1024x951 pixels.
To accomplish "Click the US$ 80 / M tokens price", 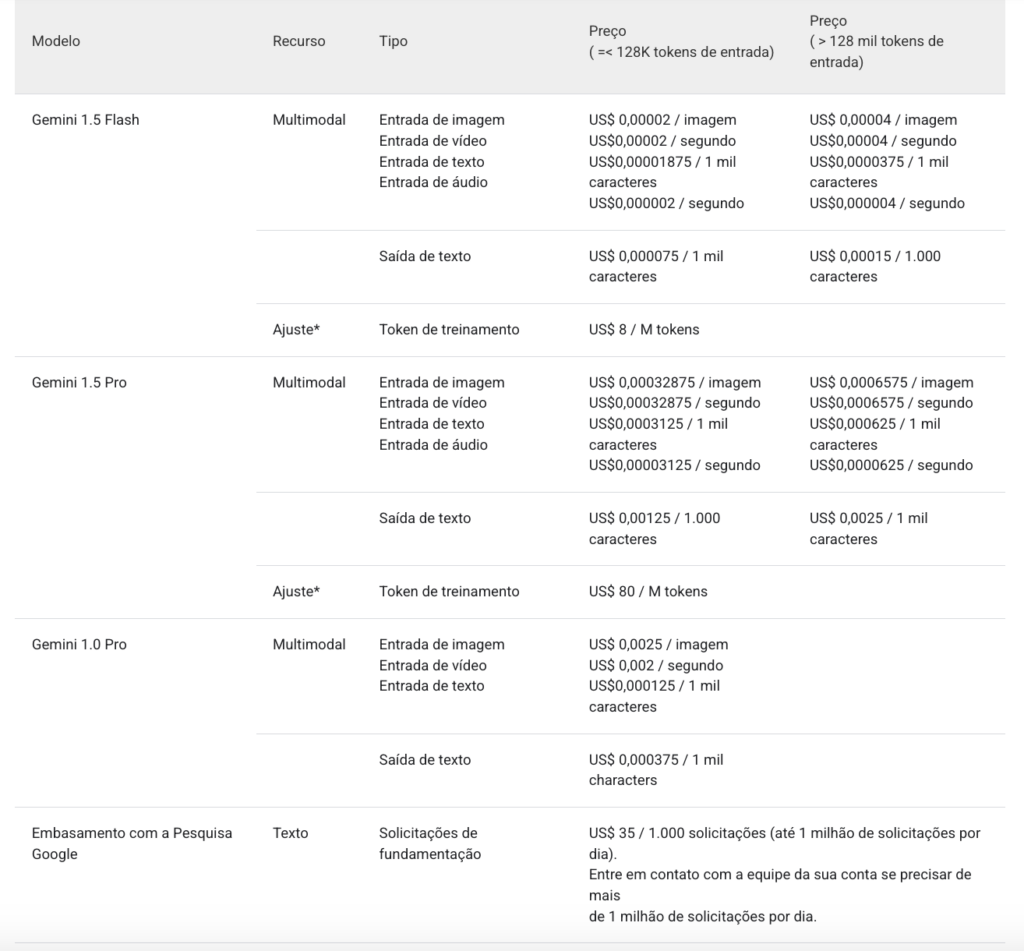I will [648, 591].
